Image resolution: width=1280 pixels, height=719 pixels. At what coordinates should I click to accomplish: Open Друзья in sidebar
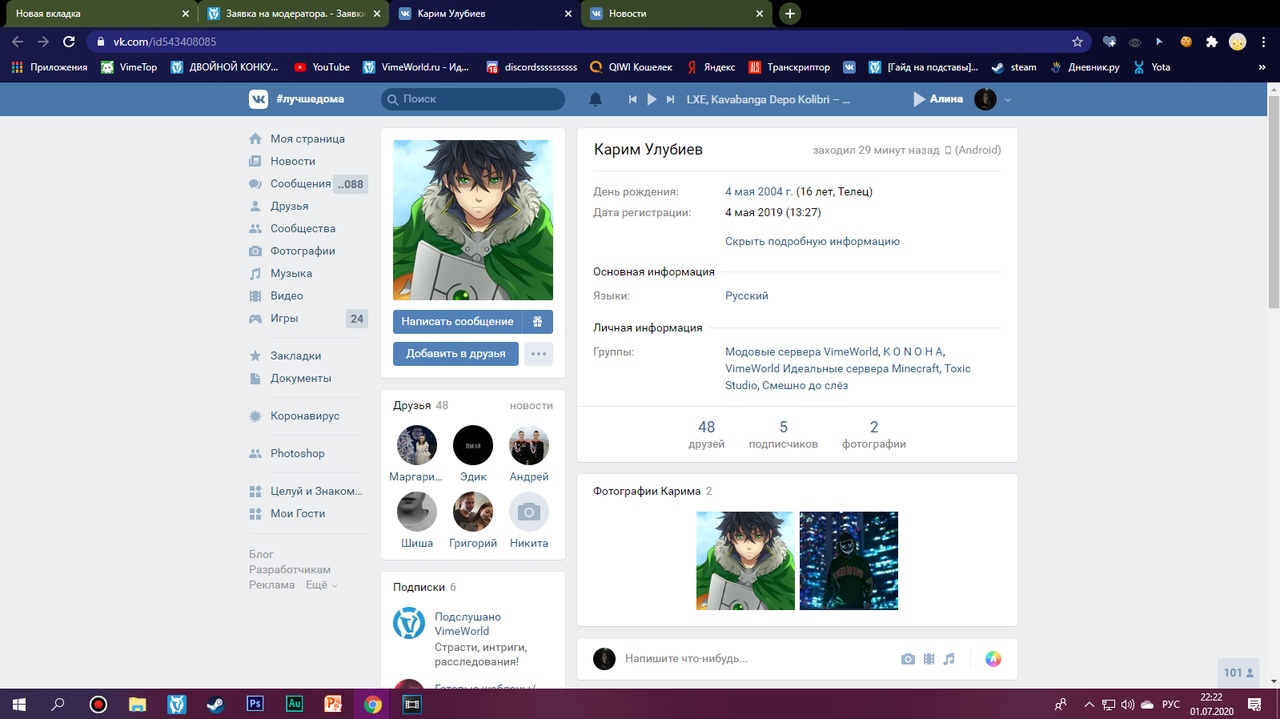pyautogui.click(x=289, y=206)
